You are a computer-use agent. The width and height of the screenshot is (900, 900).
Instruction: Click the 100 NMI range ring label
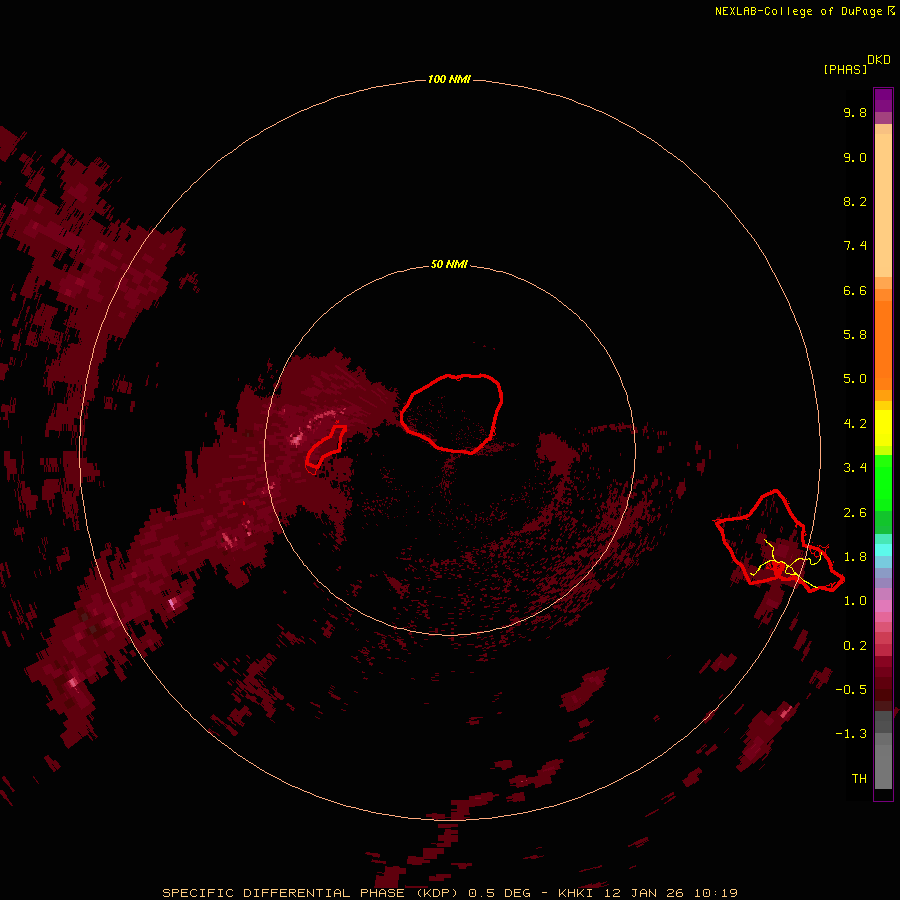point(449,79)
